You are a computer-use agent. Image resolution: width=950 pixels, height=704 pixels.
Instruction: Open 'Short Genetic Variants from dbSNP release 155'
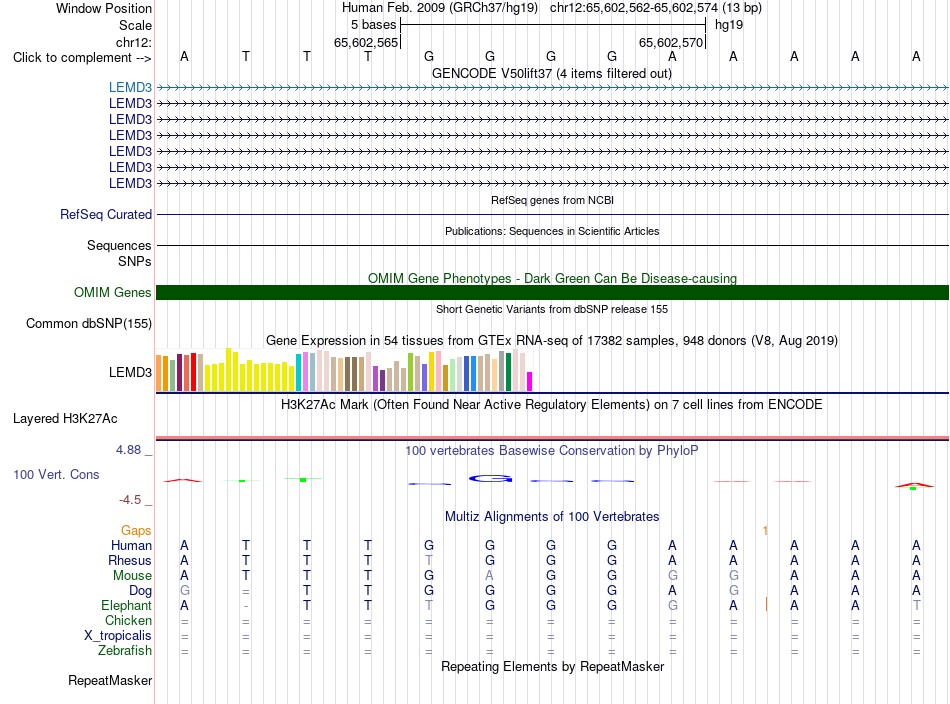pyautogui.click(x=552, y=309)
